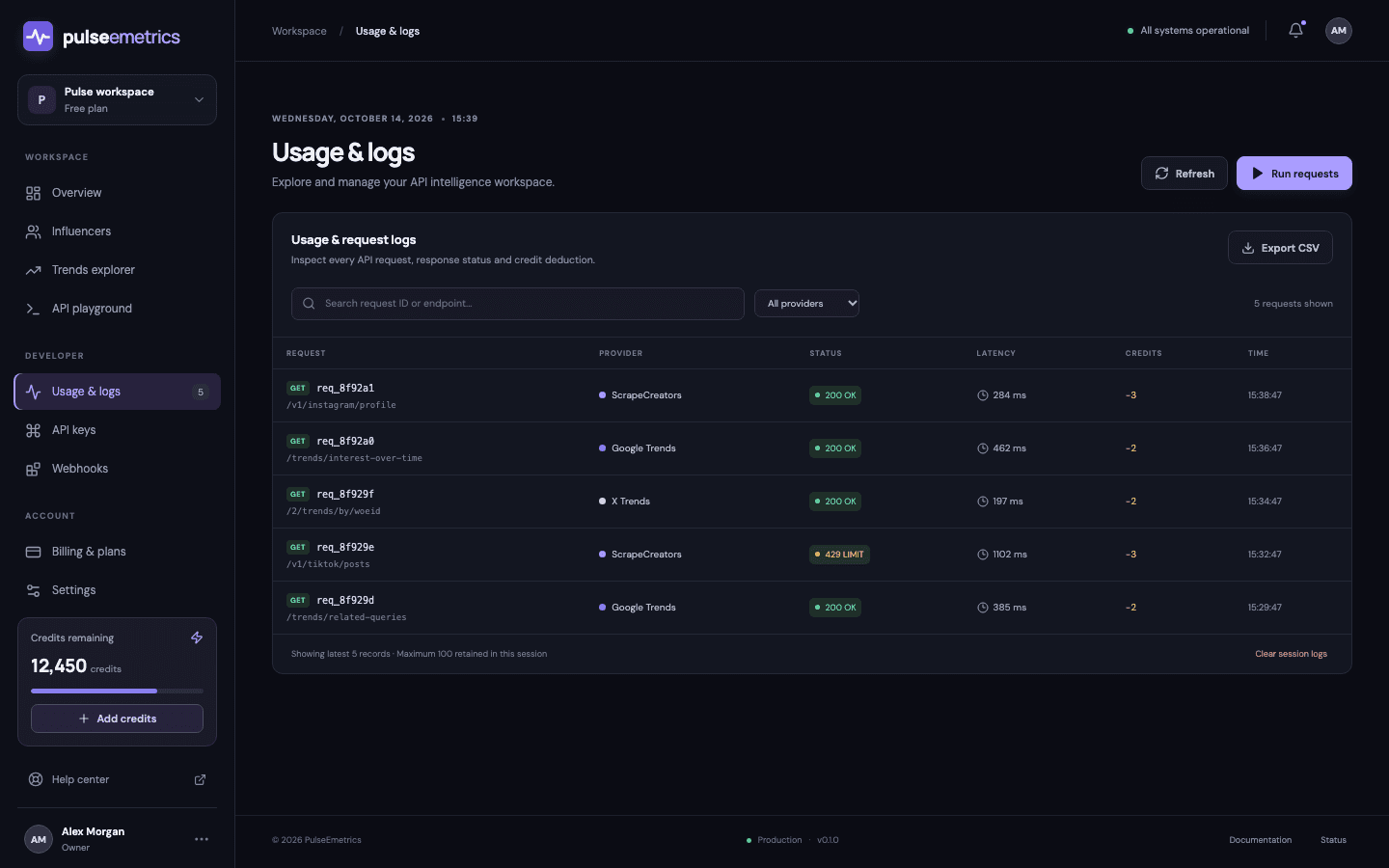Focus the search request ID field
Screen dimensions: 1389x868
(x=518, y=304)
